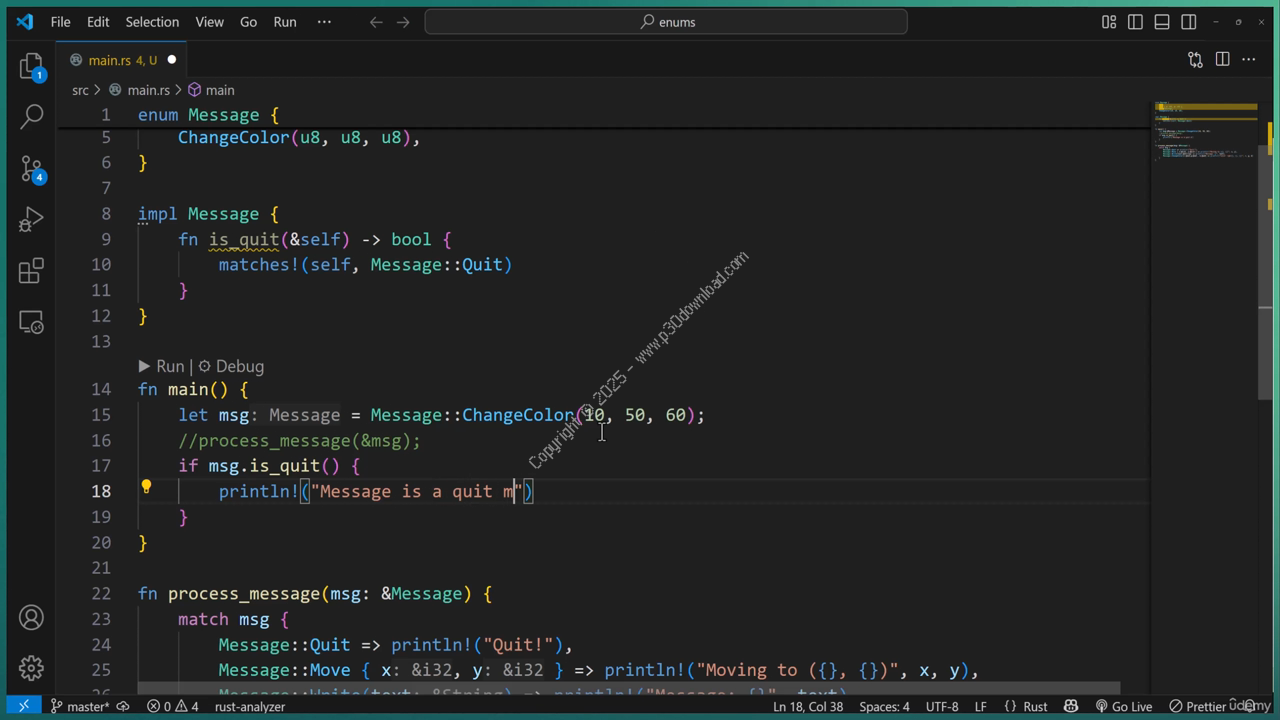Click the horizontal scrollbar at editor bottom
1280x720 pixels.
point(629,690)
